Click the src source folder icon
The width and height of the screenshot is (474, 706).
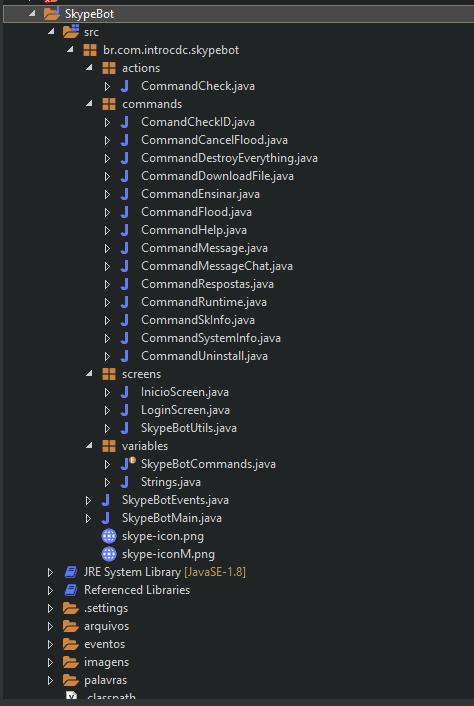pos(71,32)
